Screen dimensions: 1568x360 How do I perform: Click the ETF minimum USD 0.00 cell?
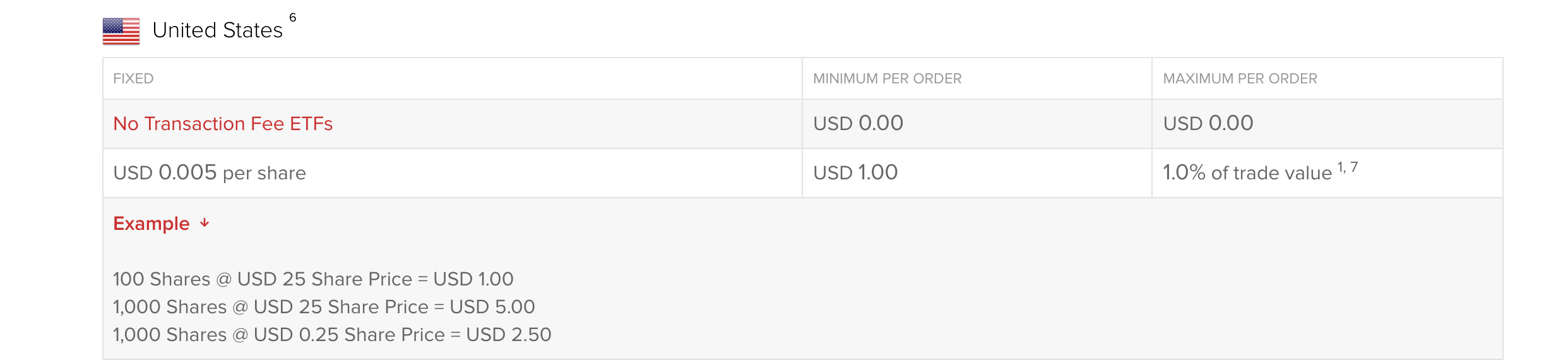click(x=858, y=124)
